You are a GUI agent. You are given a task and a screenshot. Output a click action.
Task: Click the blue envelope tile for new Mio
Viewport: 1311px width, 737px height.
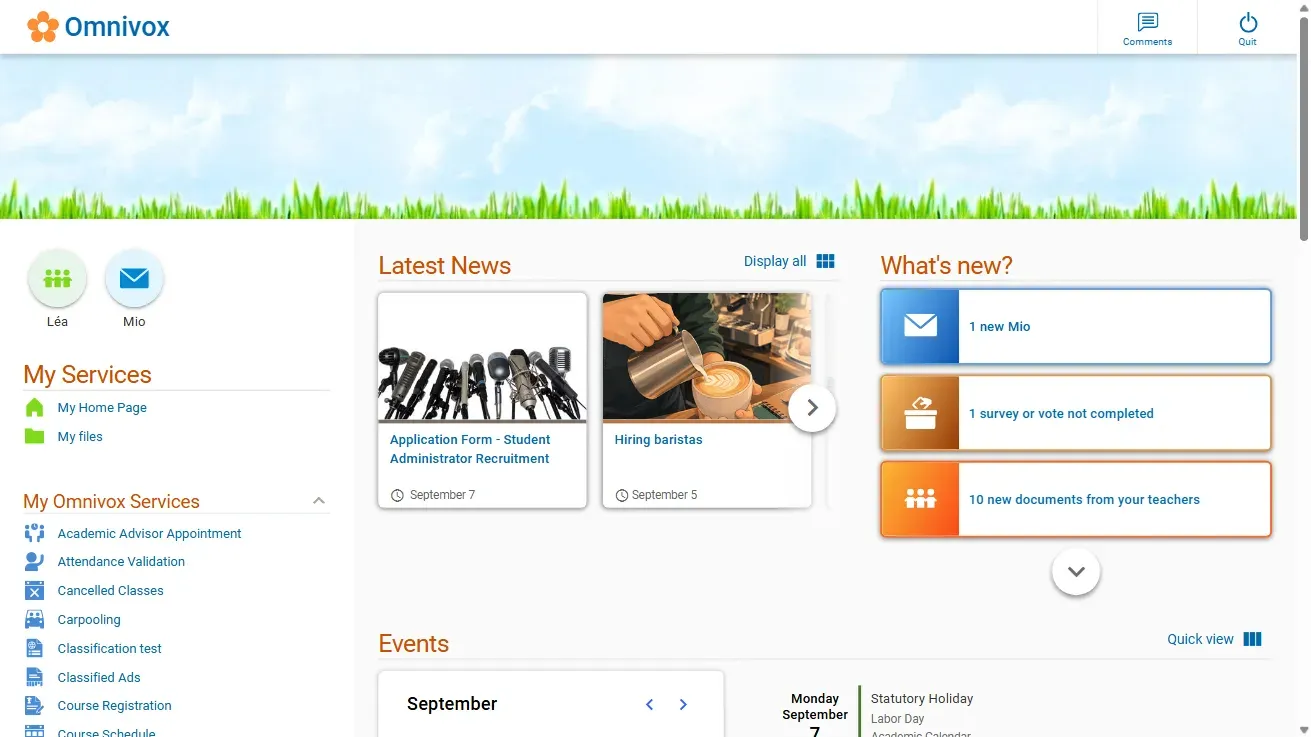920,326
